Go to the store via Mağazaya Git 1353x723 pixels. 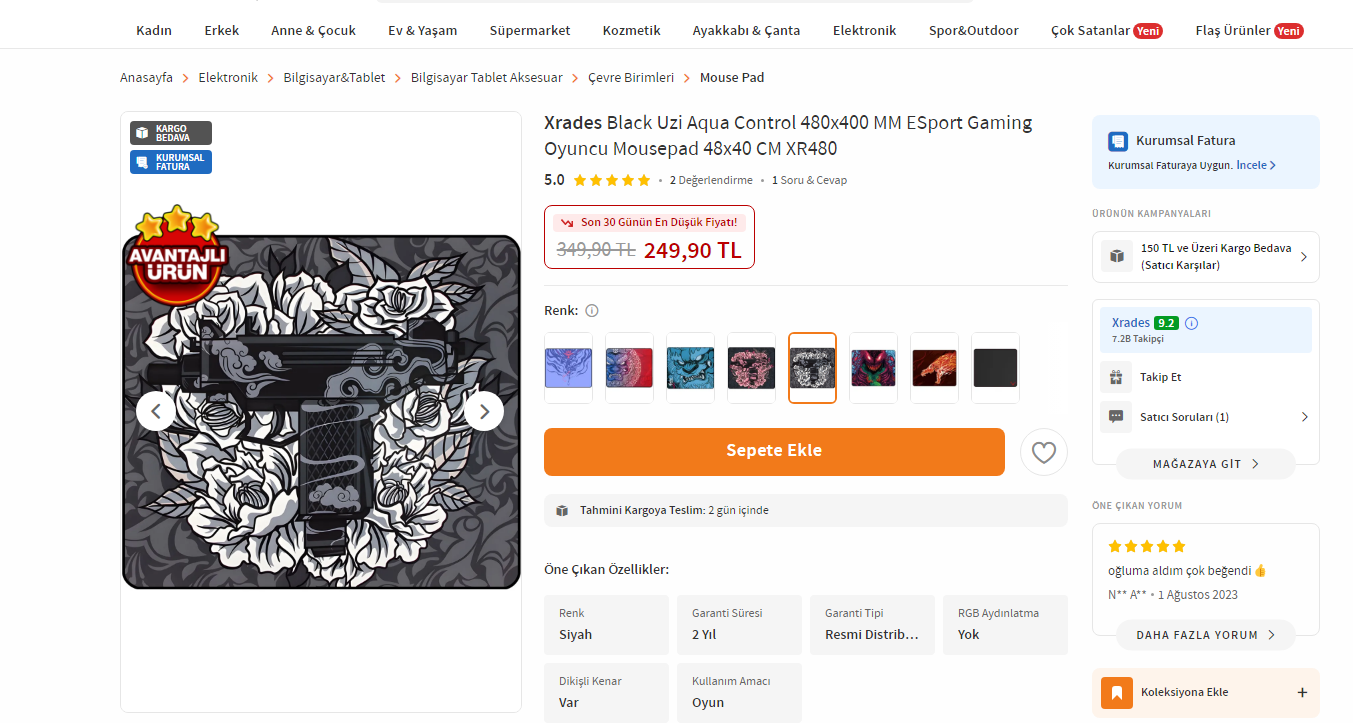(1205, 464)
